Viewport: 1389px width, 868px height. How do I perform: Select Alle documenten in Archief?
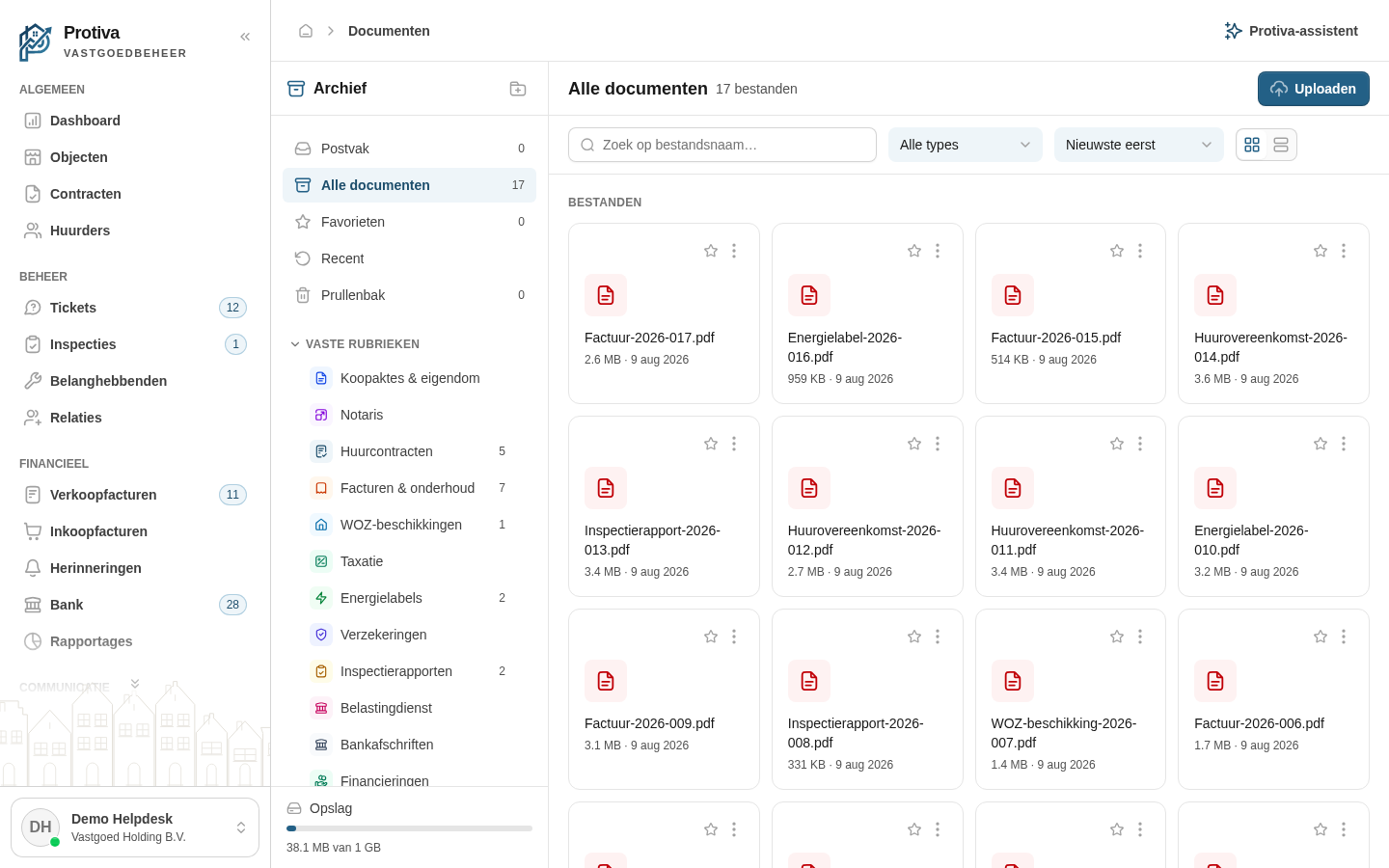409,185
